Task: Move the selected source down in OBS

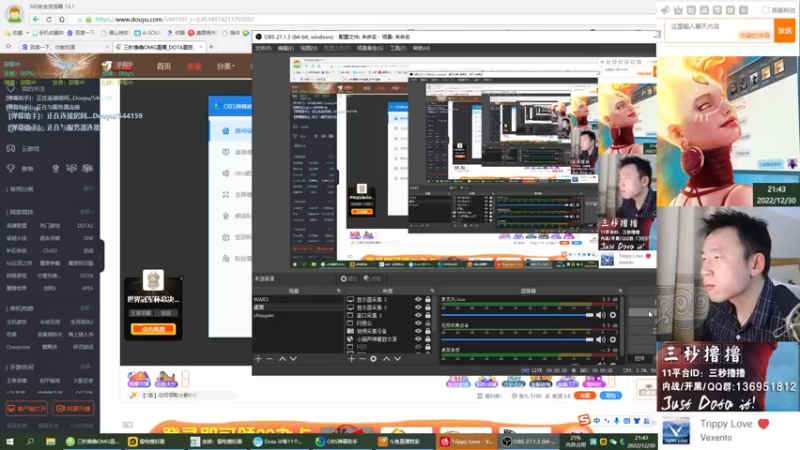Action: click(397, 359)
